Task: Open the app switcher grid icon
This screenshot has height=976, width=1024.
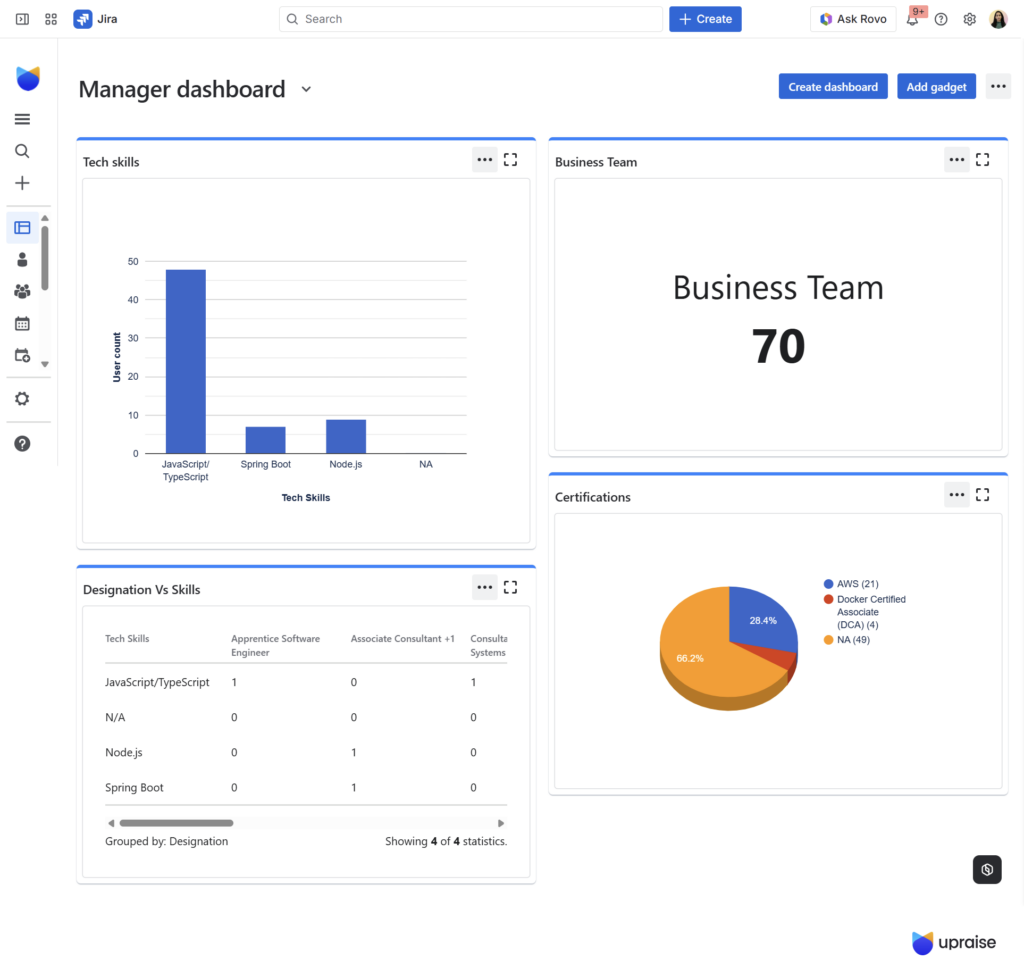Action: 51,19
